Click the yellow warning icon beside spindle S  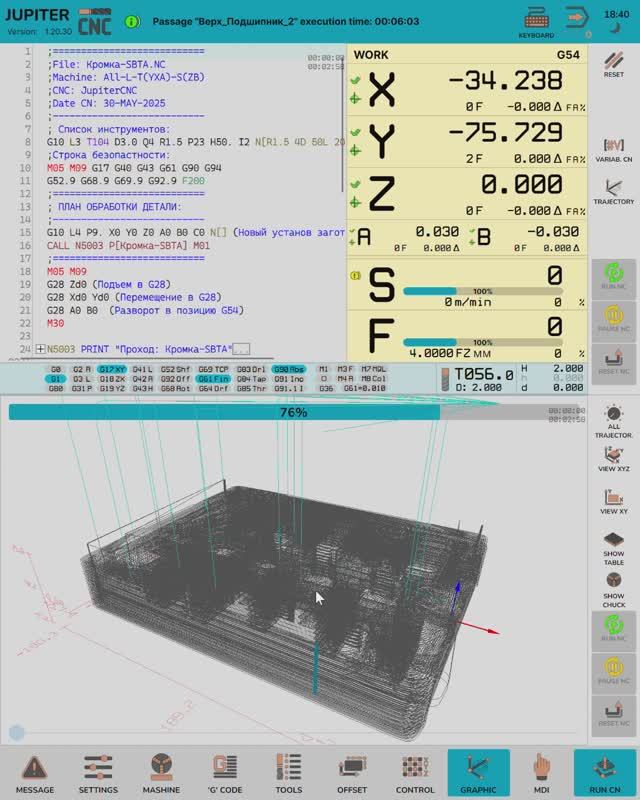pyautogui.click(x=355, y=276)
